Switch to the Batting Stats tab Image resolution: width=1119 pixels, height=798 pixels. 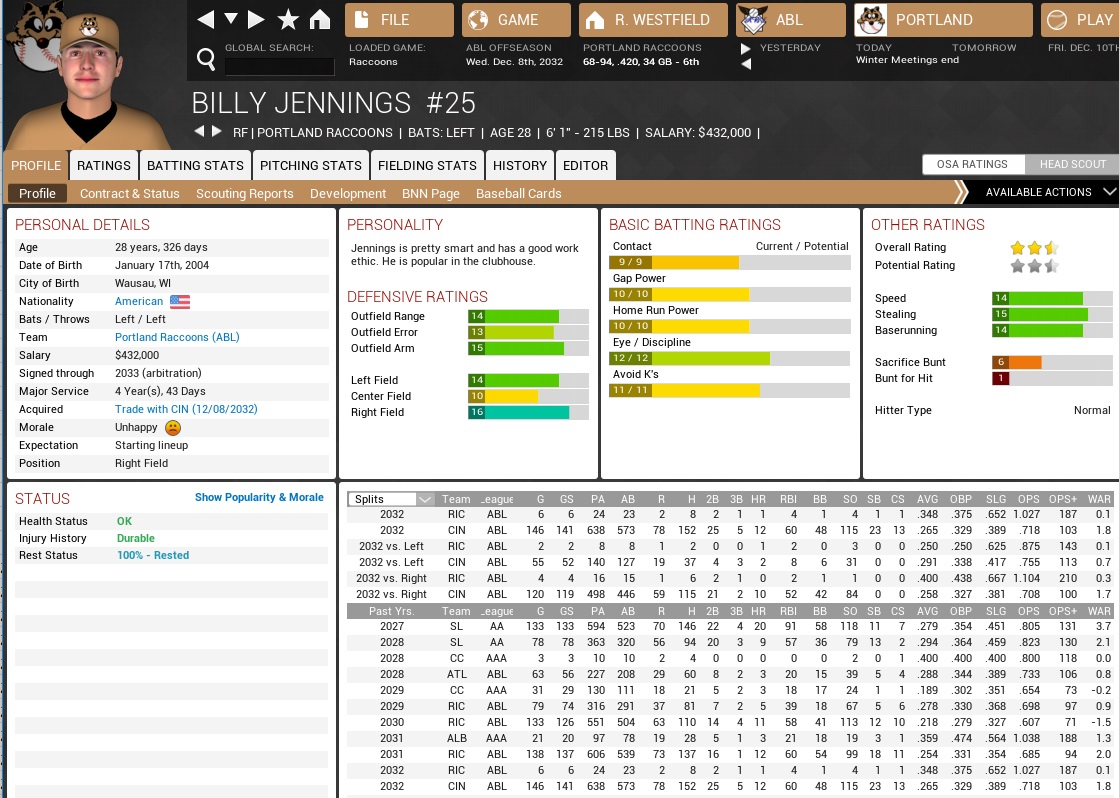[195, 166]
